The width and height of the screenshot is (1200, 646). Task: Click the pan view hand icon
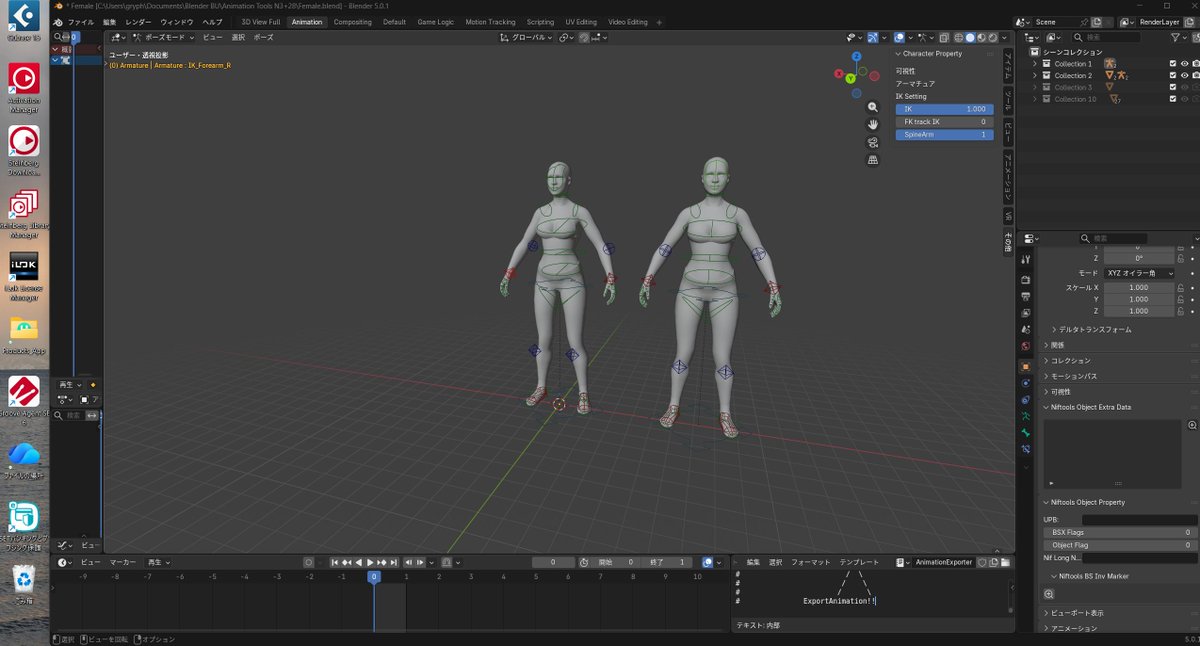coord(873,124)
